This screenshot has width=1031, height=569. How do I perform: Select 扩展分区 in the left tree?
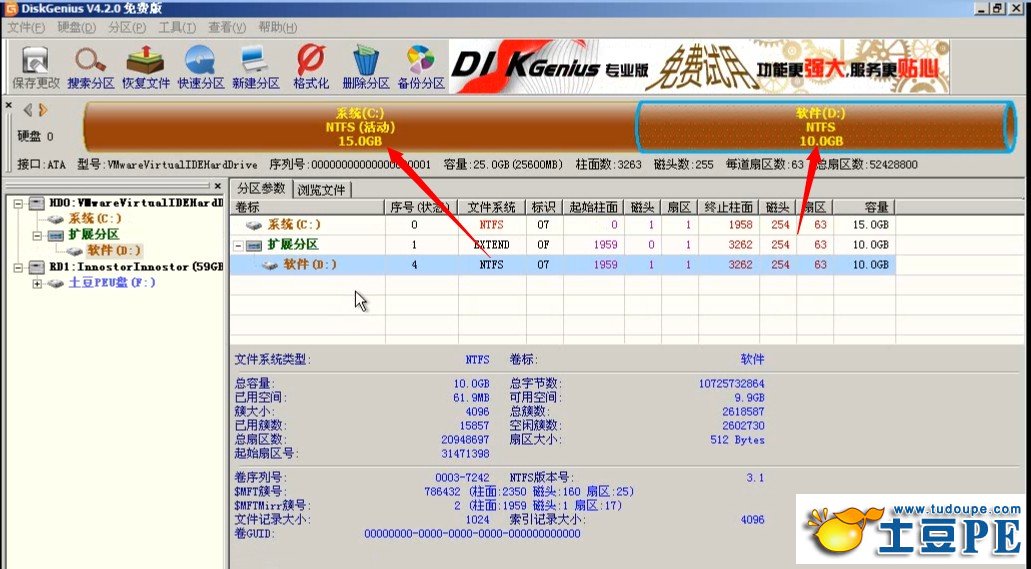pos(94,234)
